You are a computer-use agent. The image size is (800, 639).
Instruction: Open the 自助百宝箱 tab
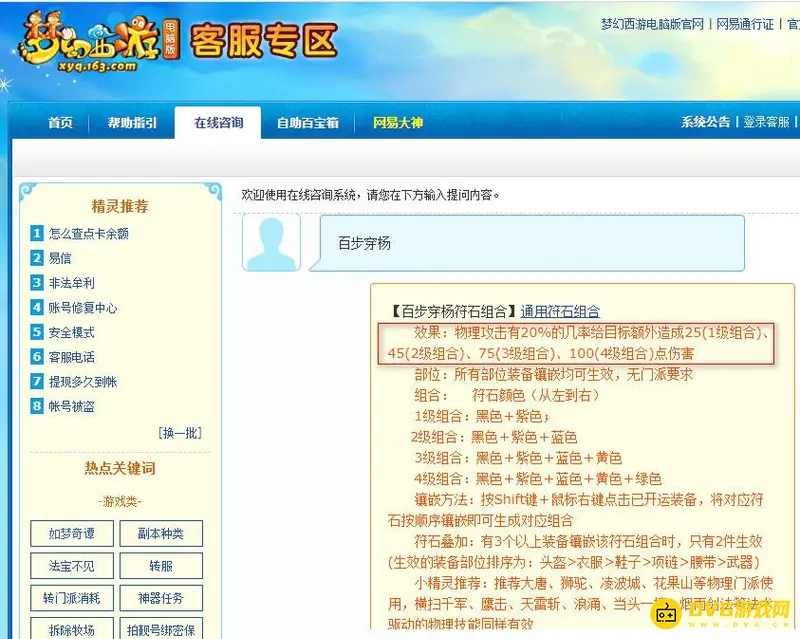(308, 122)
